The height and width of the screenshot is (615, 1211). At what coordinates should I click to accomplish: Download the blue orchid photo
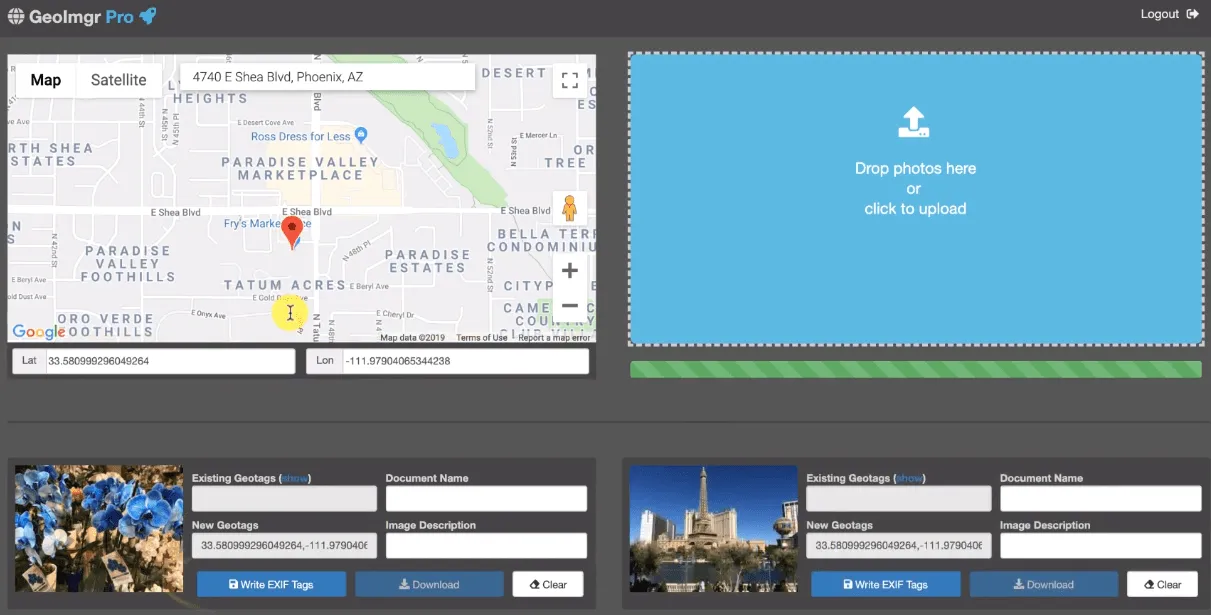[x=428, y=585]
